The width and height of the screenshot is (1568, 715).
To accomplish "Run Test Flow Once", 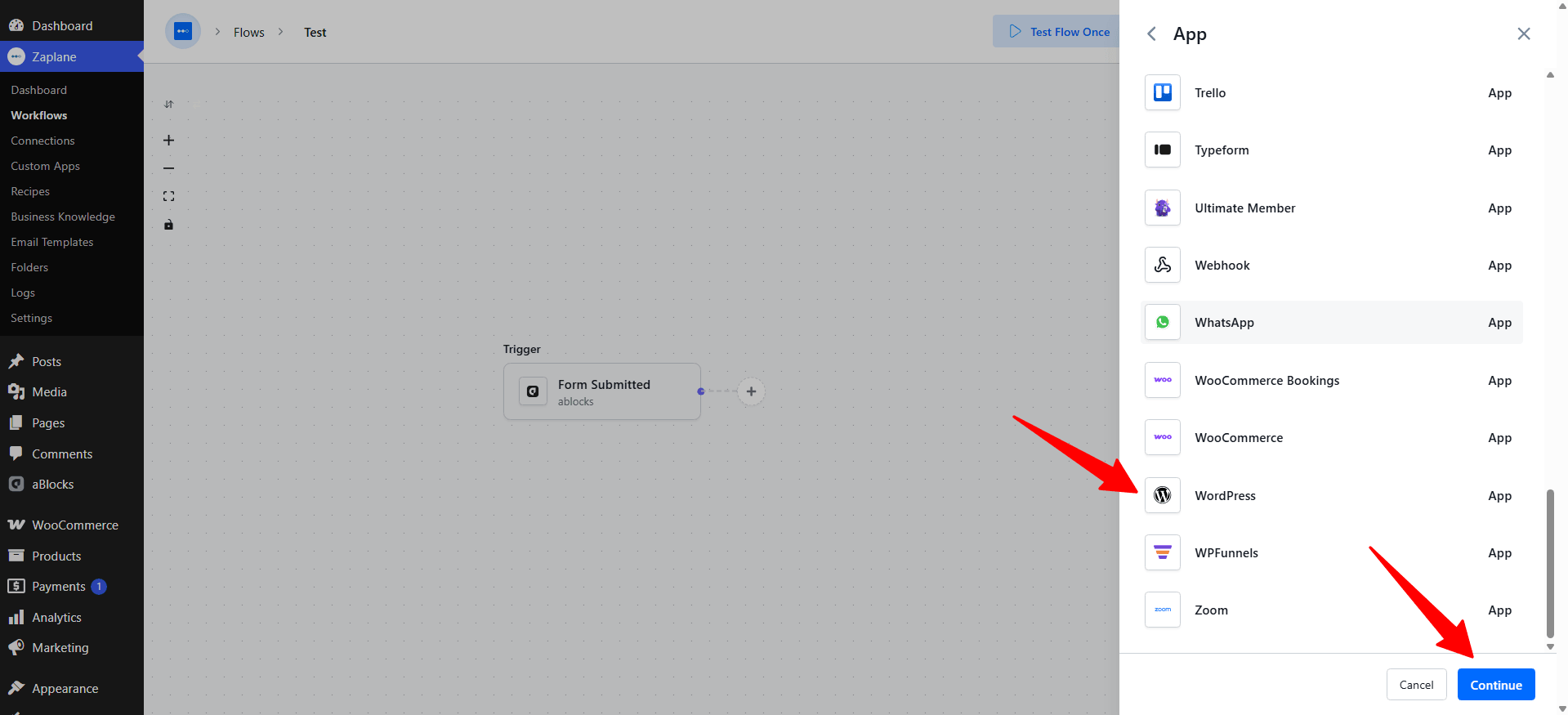I will click(x=1057, y=31).
